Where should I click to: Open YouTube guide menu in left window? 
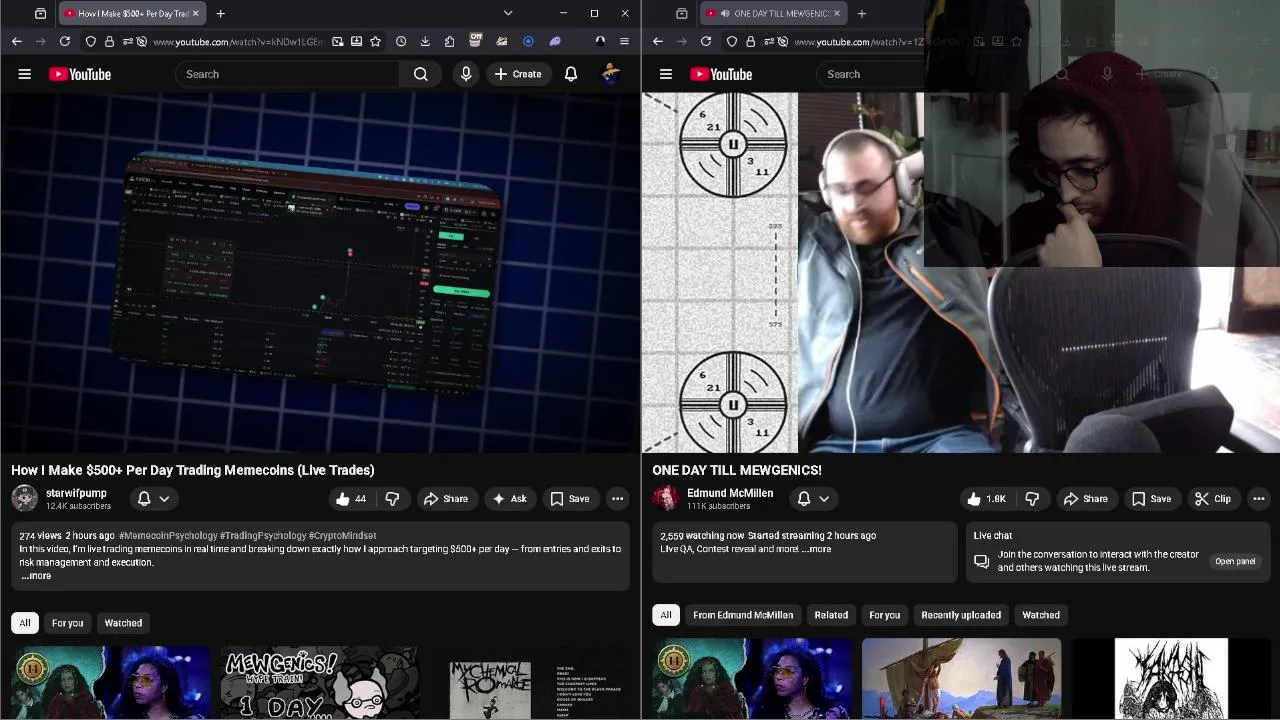click(25, 74)
